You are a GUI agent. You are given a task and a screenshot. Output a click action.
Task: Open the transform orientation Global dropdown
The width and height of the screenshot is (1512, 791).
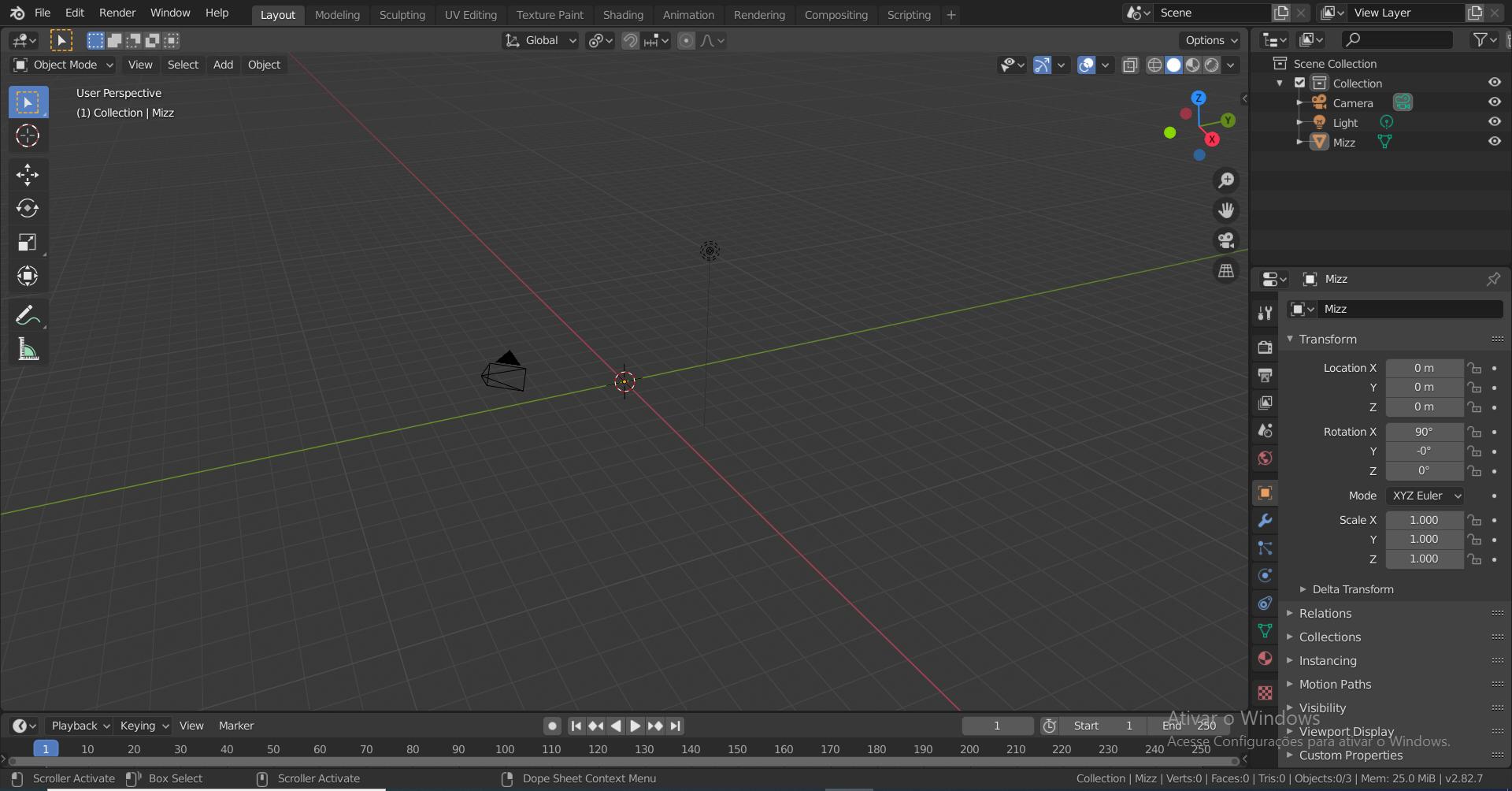[539, 40]
